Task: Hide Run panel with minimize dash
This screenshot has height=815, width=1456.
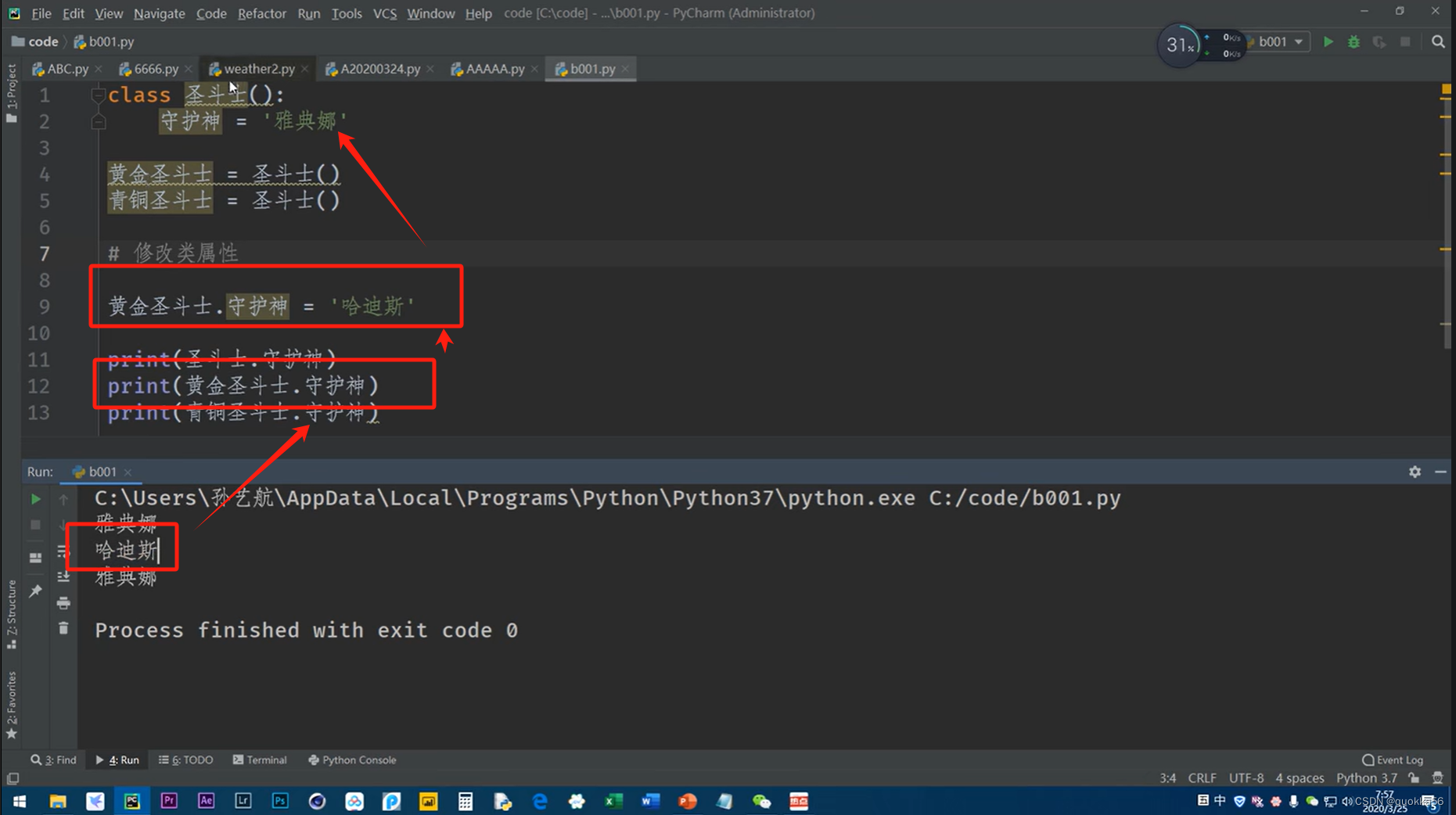Action: (1440, 472)
